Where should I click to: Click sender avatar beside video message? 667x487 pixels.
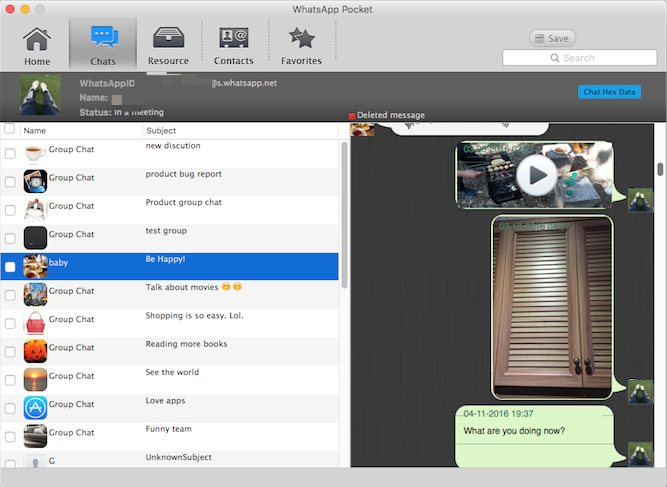641,200
